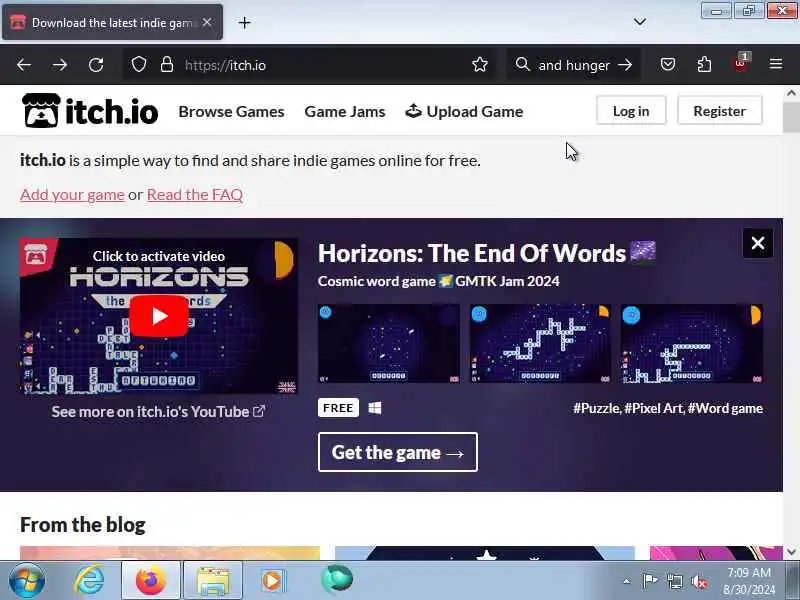
Task: Open the uBlock extension icon with badge
Action: coord(741,63)
